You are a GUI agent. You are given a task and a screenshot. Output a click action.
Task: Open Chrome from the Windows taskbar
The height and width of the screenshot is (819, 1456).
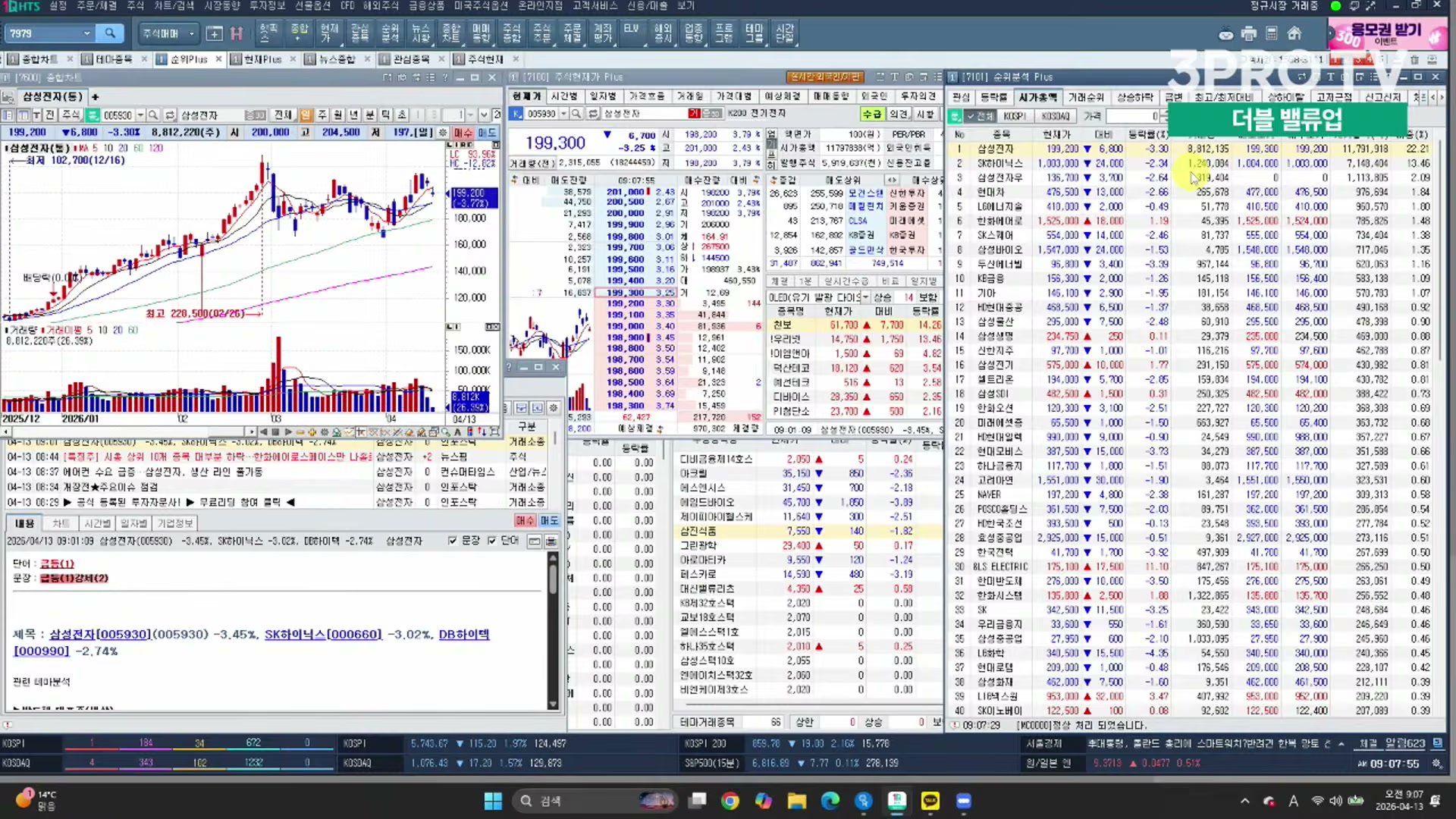pos(730,801)
